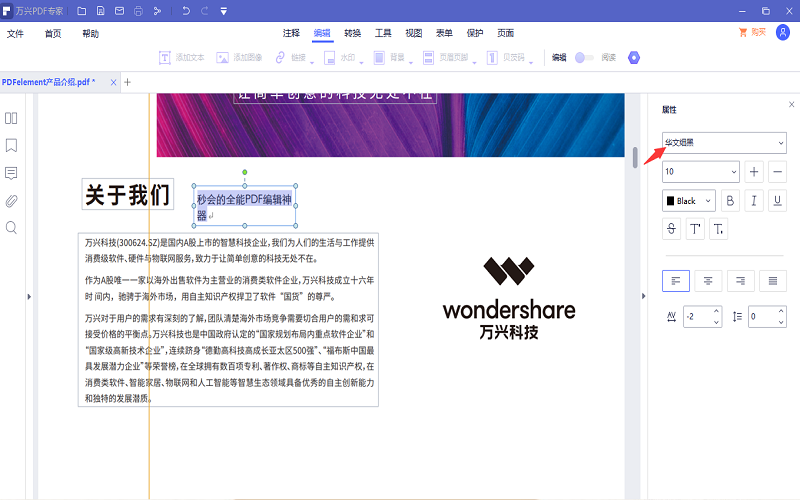800x500 pixels.
Task: Select center text alignment
Action: point(708,281)
